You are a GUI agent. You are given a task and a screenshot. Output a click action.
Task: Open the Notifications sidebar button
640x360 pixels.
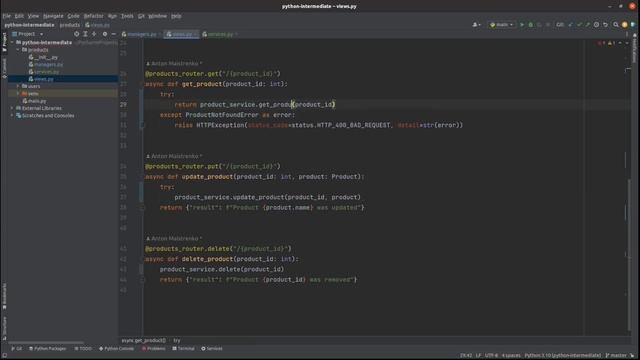[x=635, y=48]
